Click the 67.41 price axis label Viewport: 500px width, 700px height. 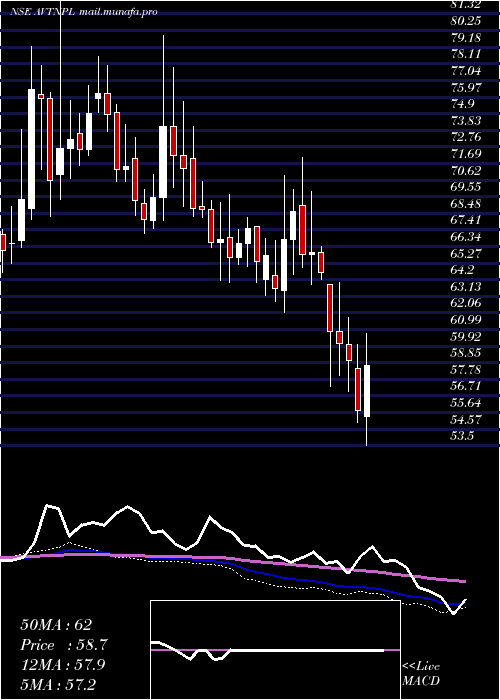pos(466,220)
